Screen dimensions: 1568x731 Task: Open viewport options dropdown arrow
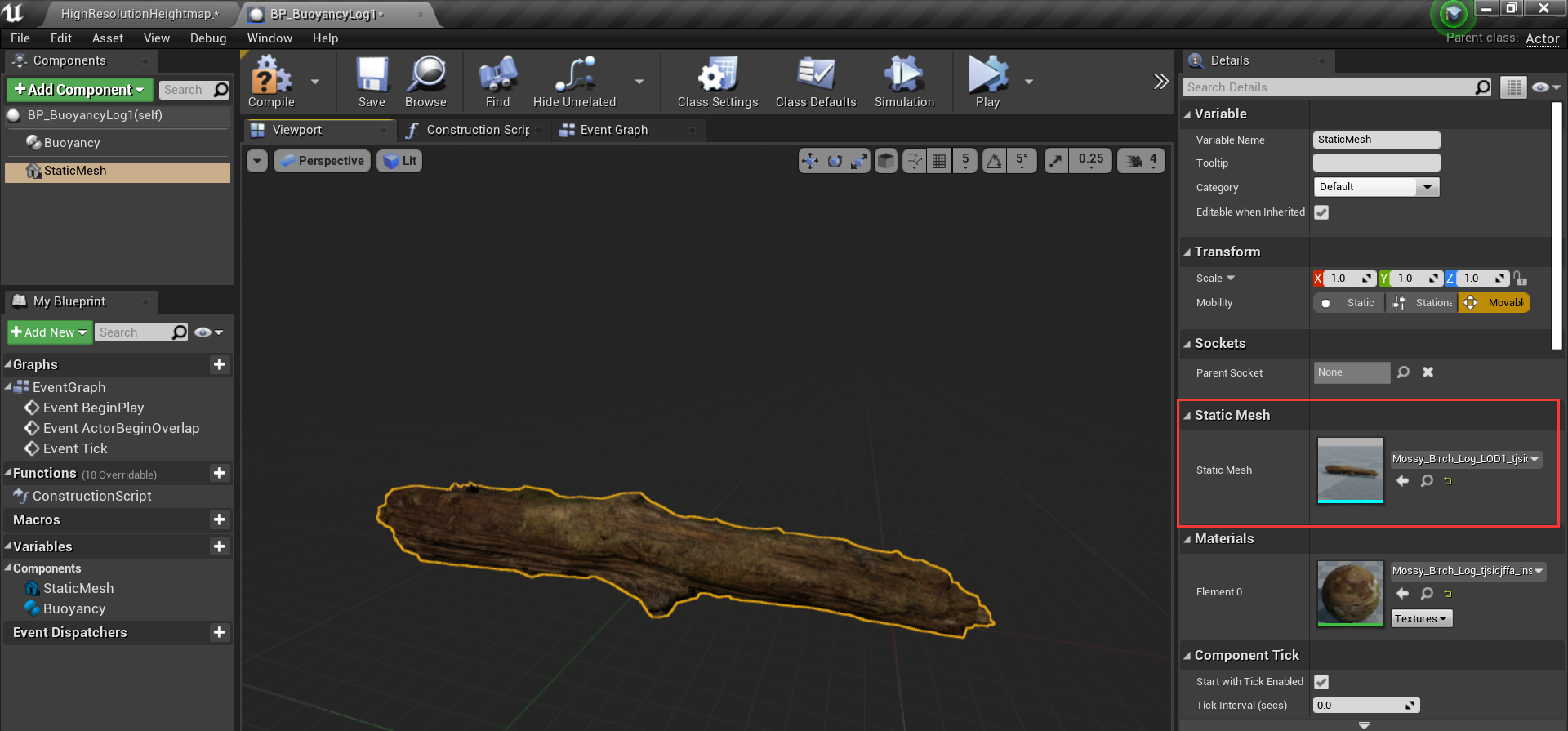tap(257, 161)
